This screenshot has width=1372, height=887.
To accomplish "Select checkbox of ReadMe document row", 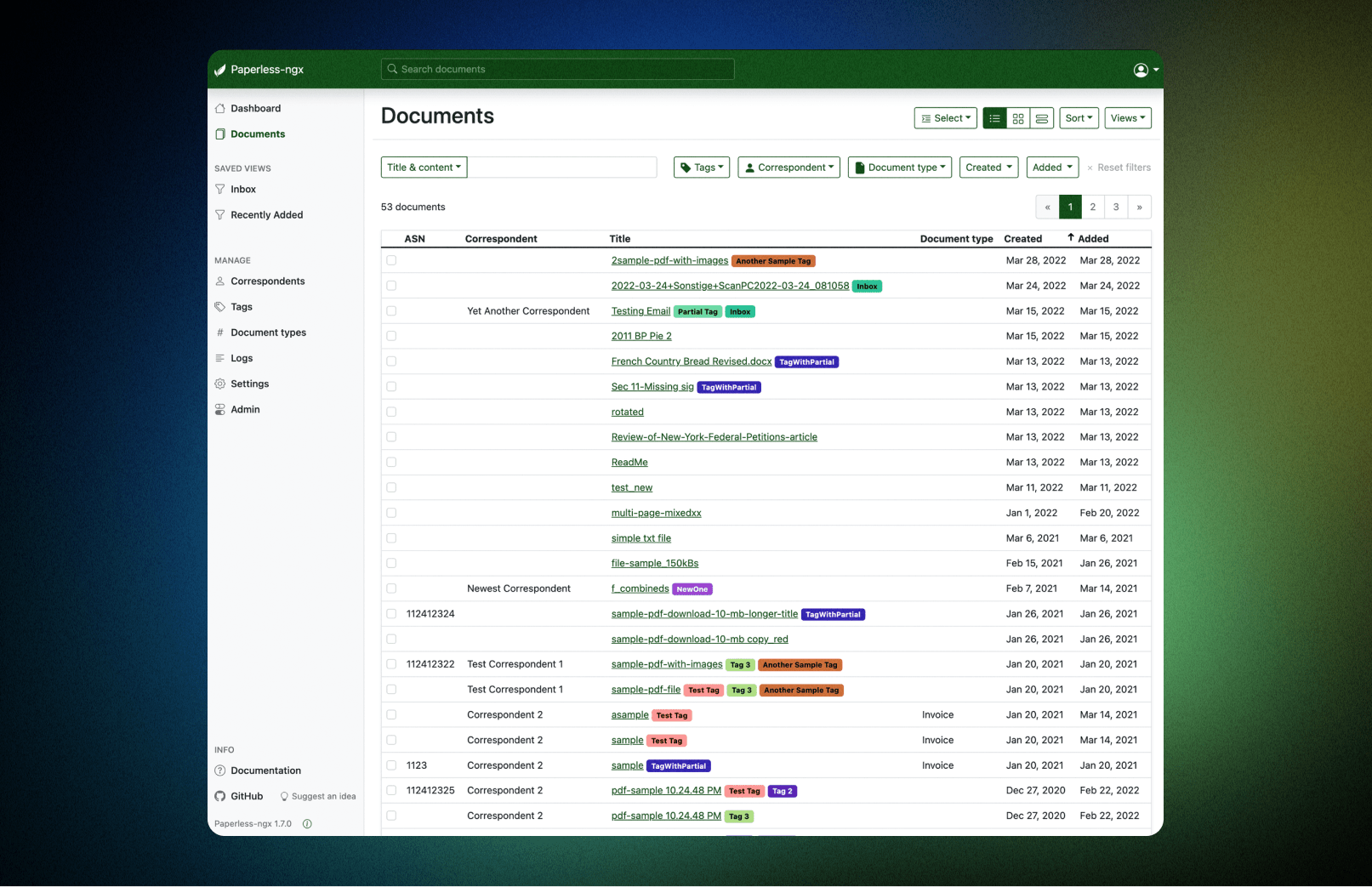I will tap(391, 462).
